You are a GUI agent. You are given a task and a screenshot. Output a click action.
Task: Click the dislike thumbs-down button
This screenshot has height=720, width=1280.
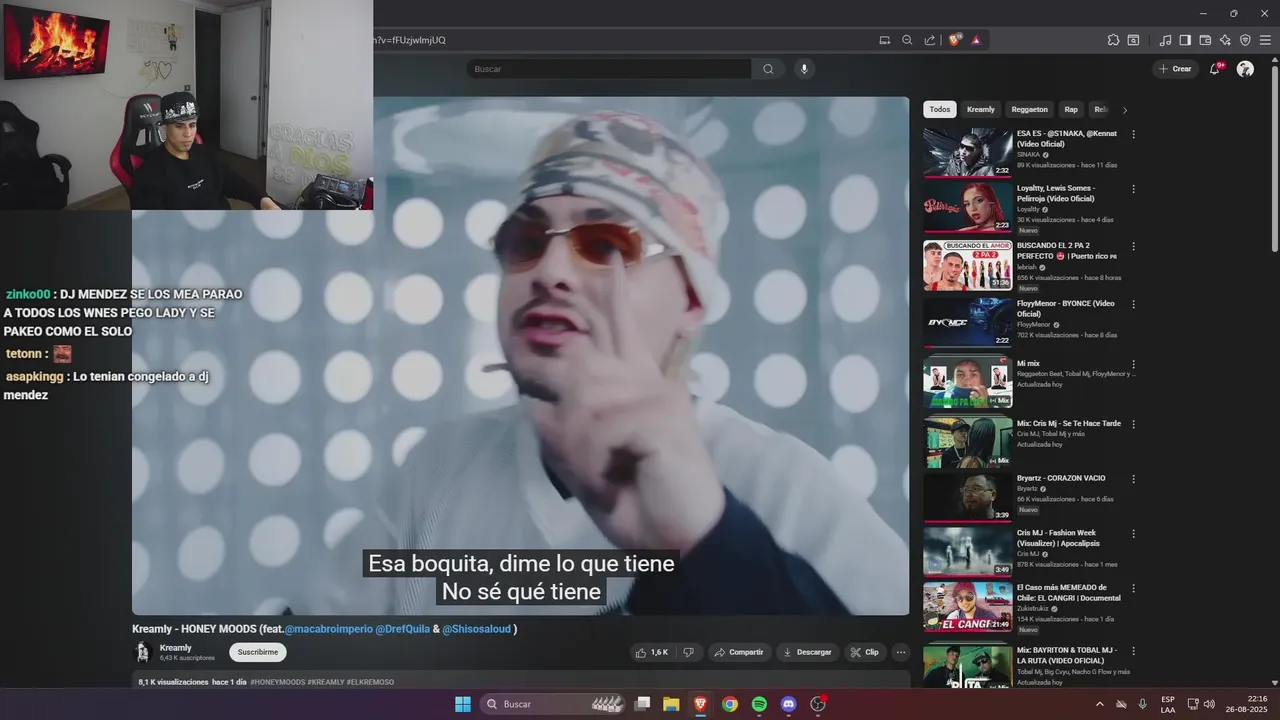coord(688,652)
